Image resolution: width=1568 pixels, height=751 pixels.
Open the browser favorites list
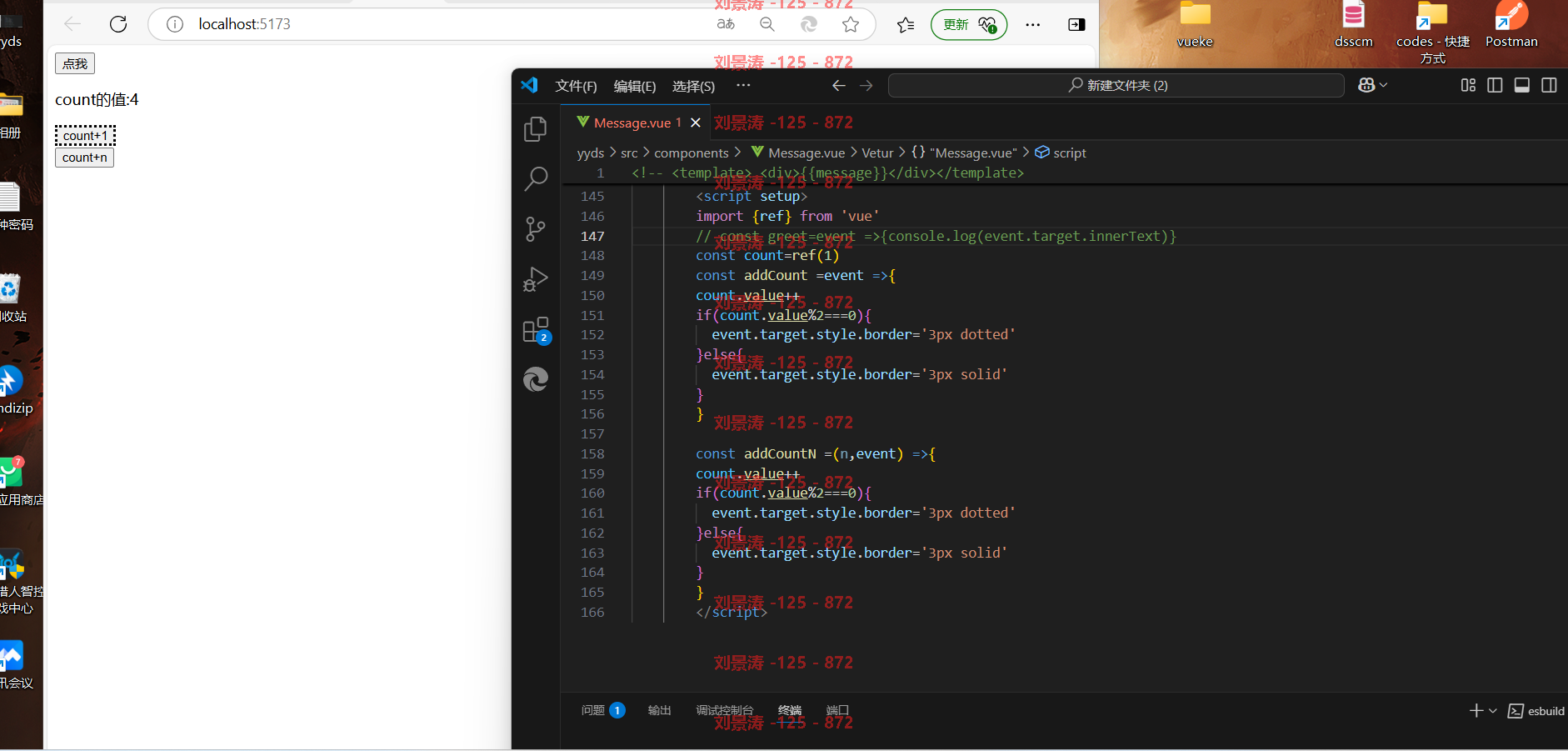906,25
